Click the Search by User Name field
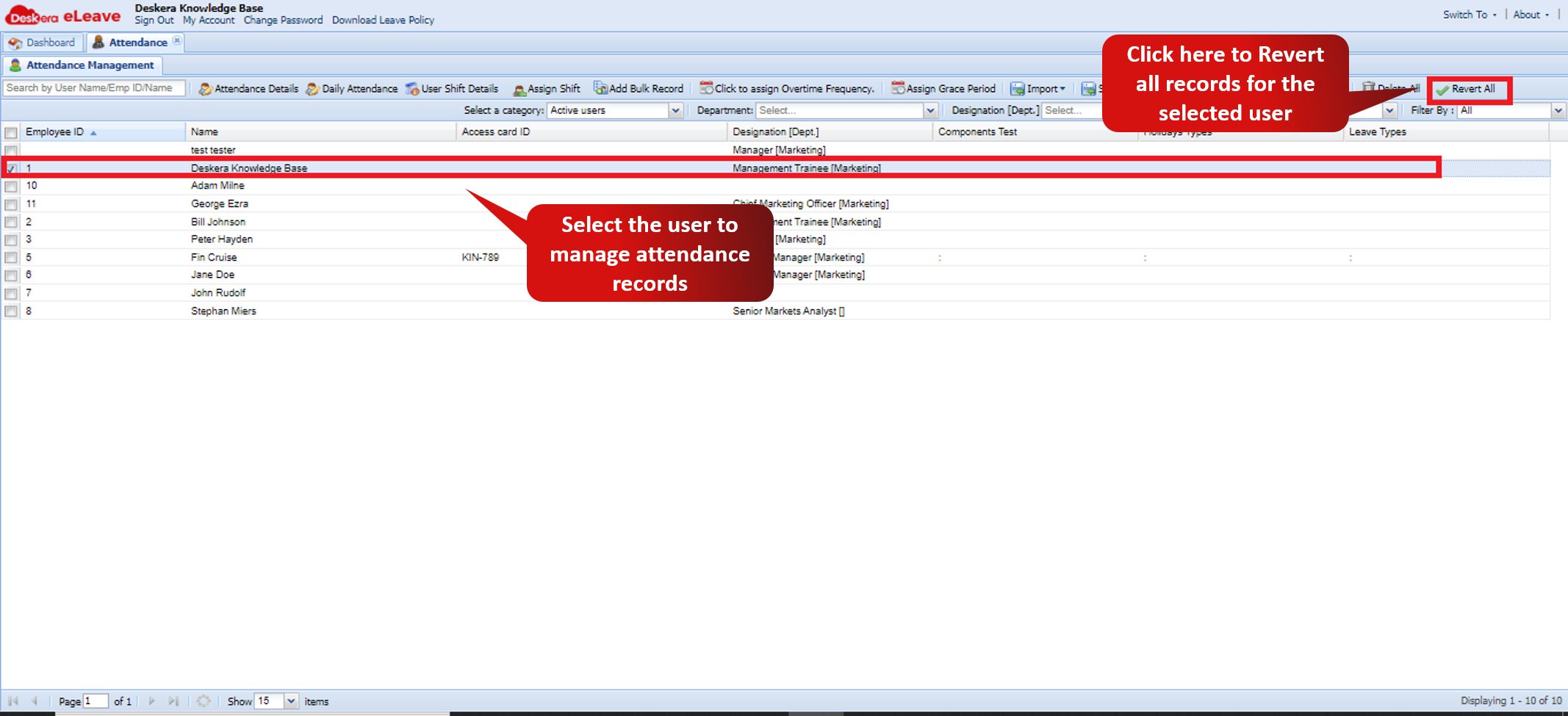1568x716 pixels. (94, 88)
